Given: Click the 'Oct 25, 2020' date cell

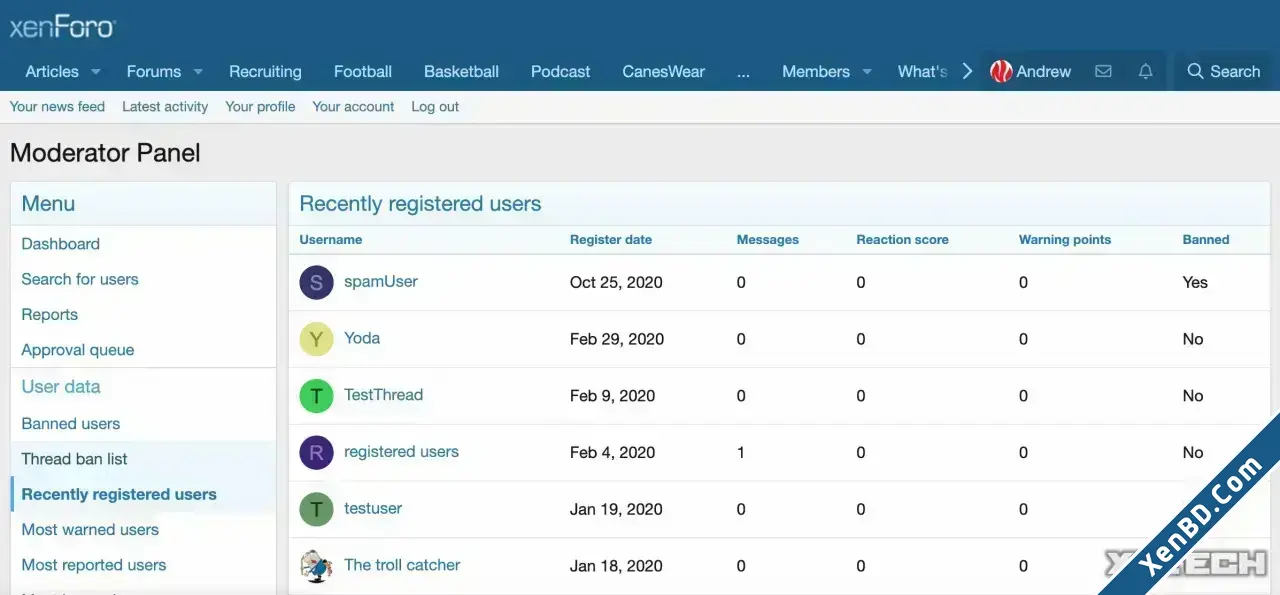Looking at the screenshot, I should (x=616, y=283).
